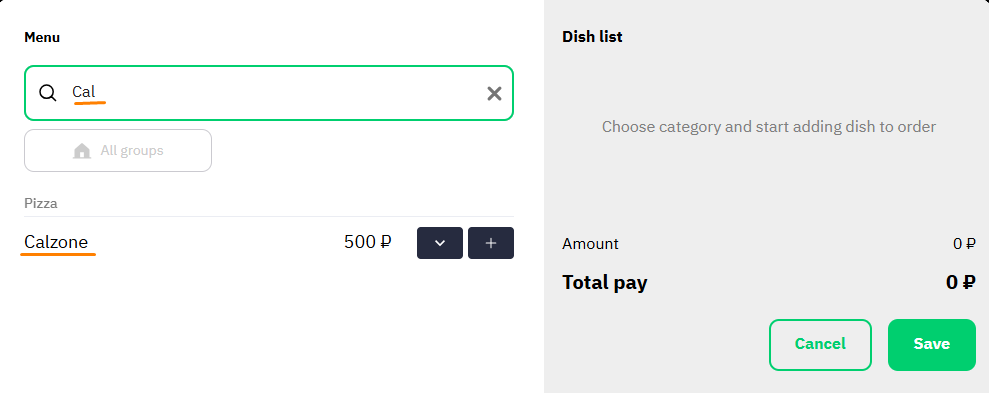Add Calzone with the plus icon
The width and height of the screenshot is (989, 393).
coord(491,243)
